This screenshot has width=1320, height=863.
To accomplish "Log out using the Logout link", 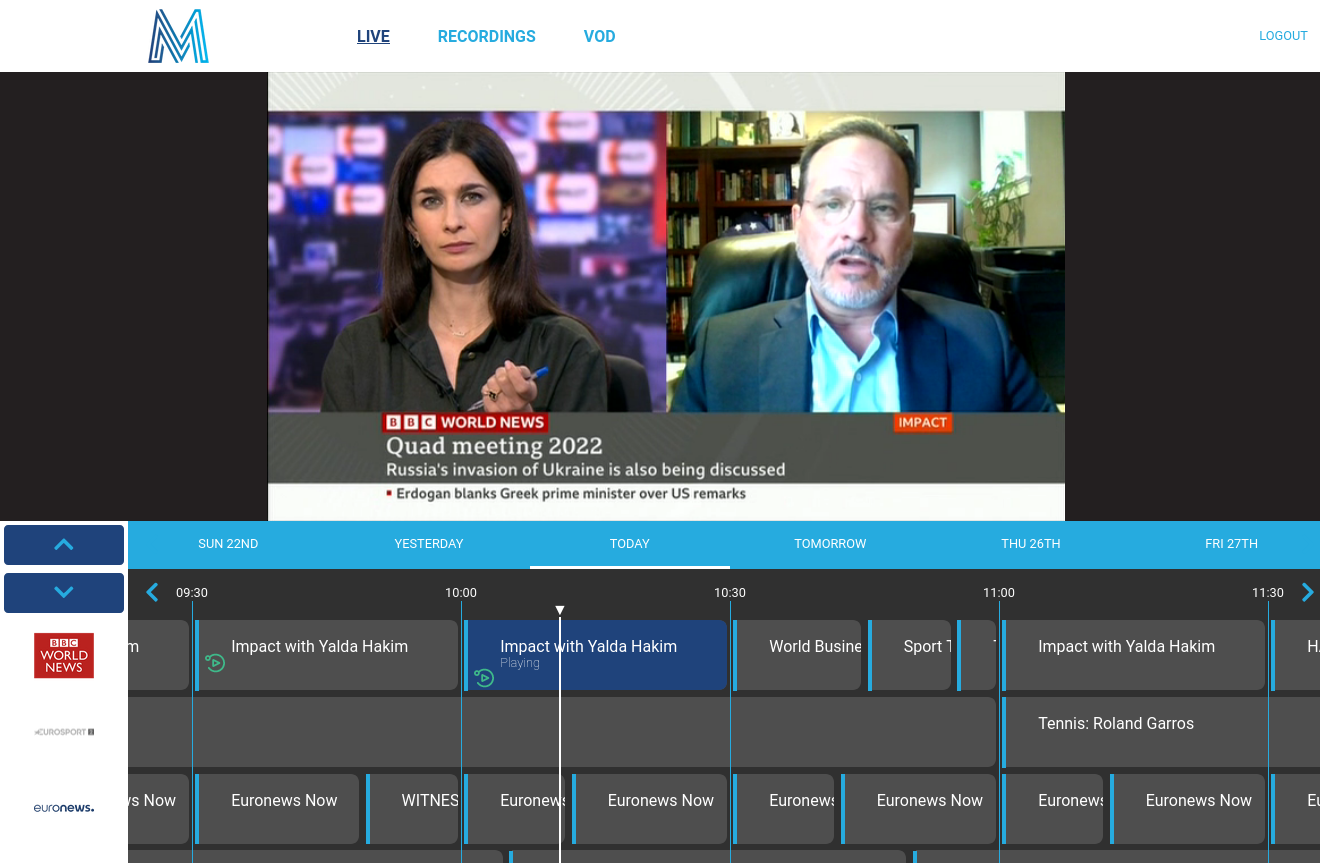I will (1283, 36).
